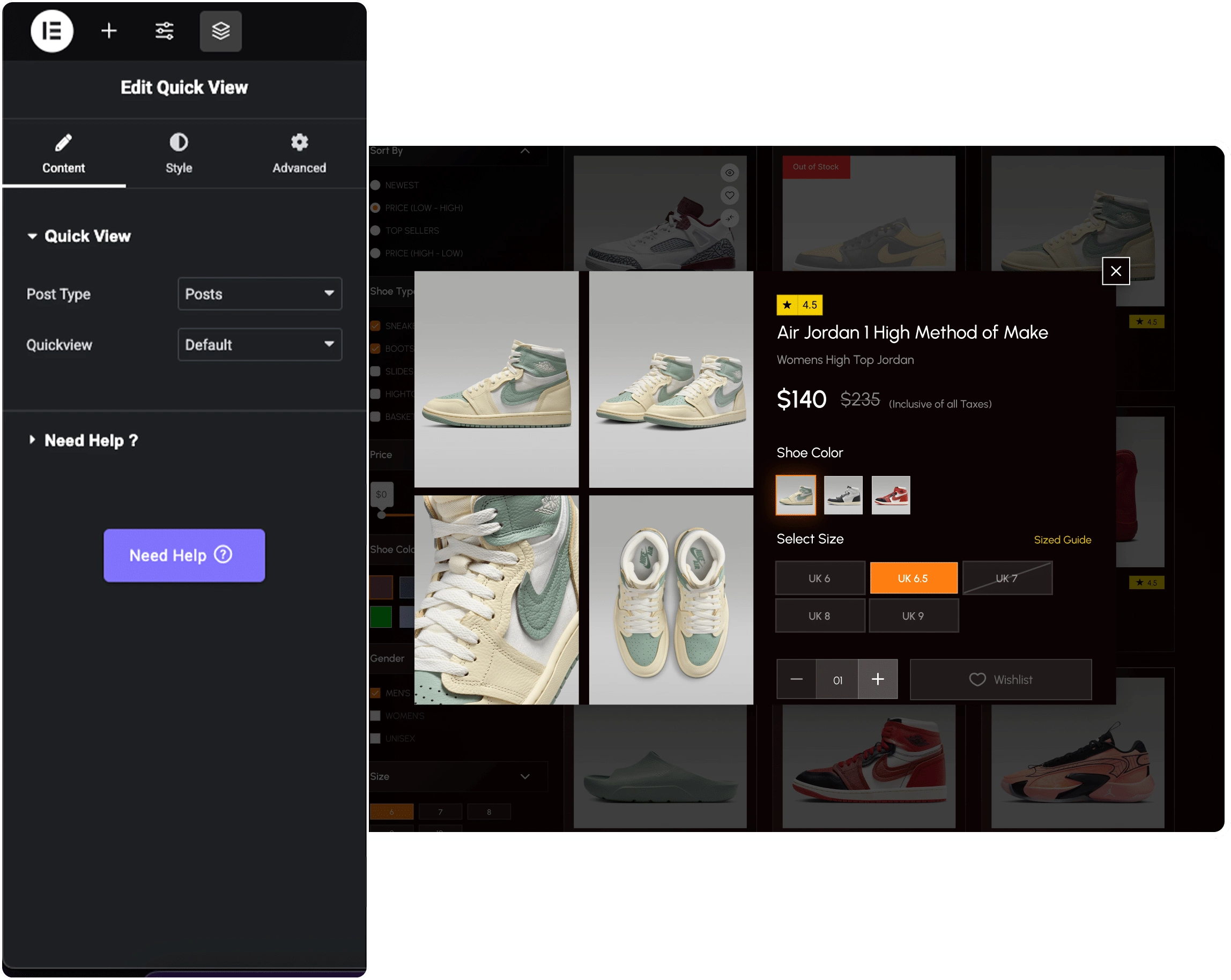Toggle the WOMEN'S gender checkbox

click(376, 716)
